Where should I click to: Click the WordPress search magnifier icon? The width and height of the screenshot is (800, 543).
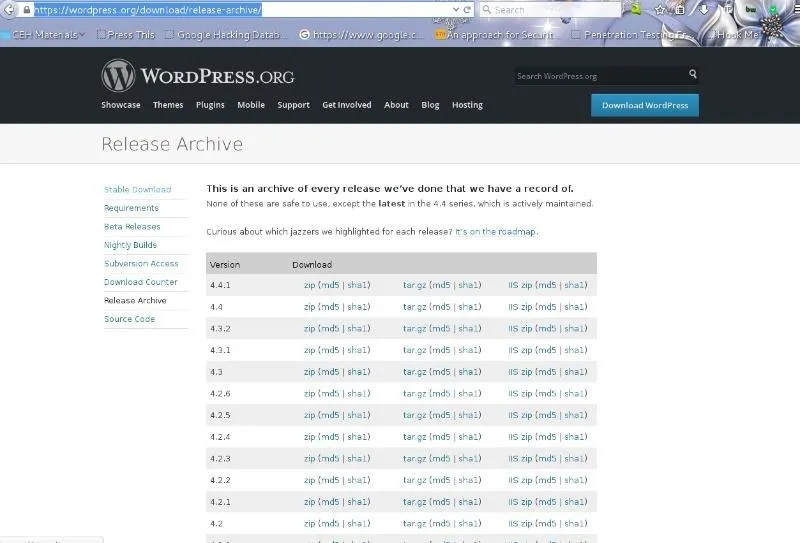(692, 74)
